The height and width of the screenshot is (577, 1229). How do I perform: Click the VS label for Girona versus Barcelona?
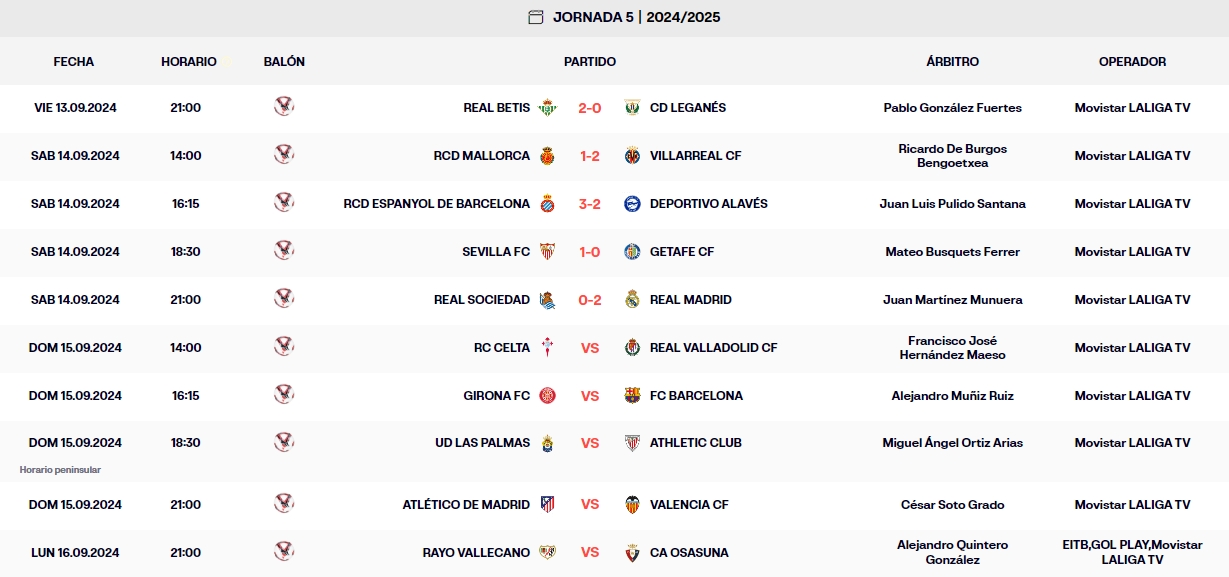(x=590, y=396)
